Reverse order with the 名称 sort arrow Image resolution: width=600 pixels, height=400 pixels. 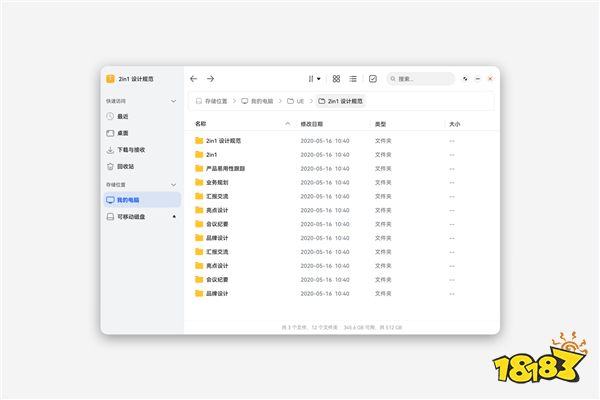pos(288,124)
